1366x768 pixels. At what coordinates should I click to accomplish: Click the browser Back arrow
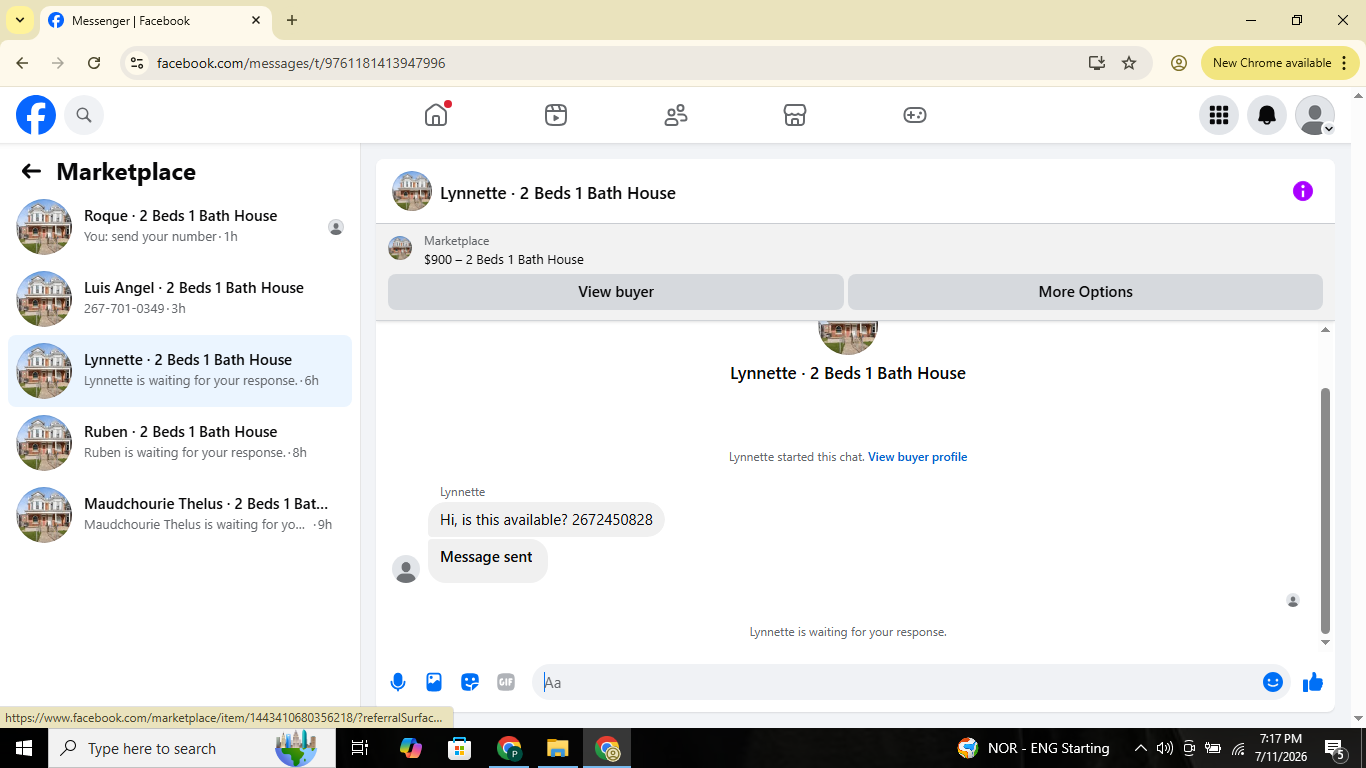pos(22,63)
